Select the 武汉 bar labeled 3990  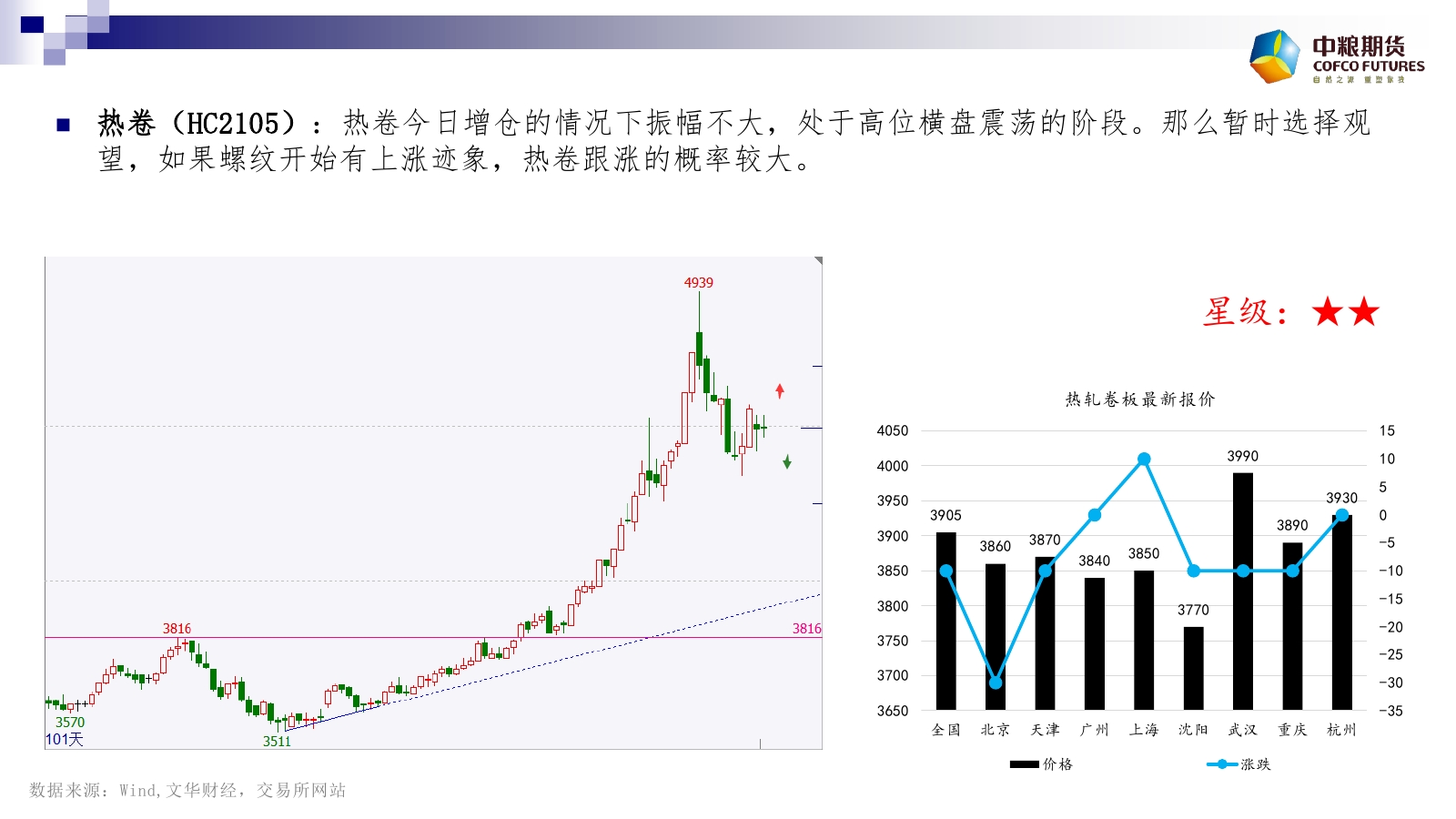(1243, 591)
